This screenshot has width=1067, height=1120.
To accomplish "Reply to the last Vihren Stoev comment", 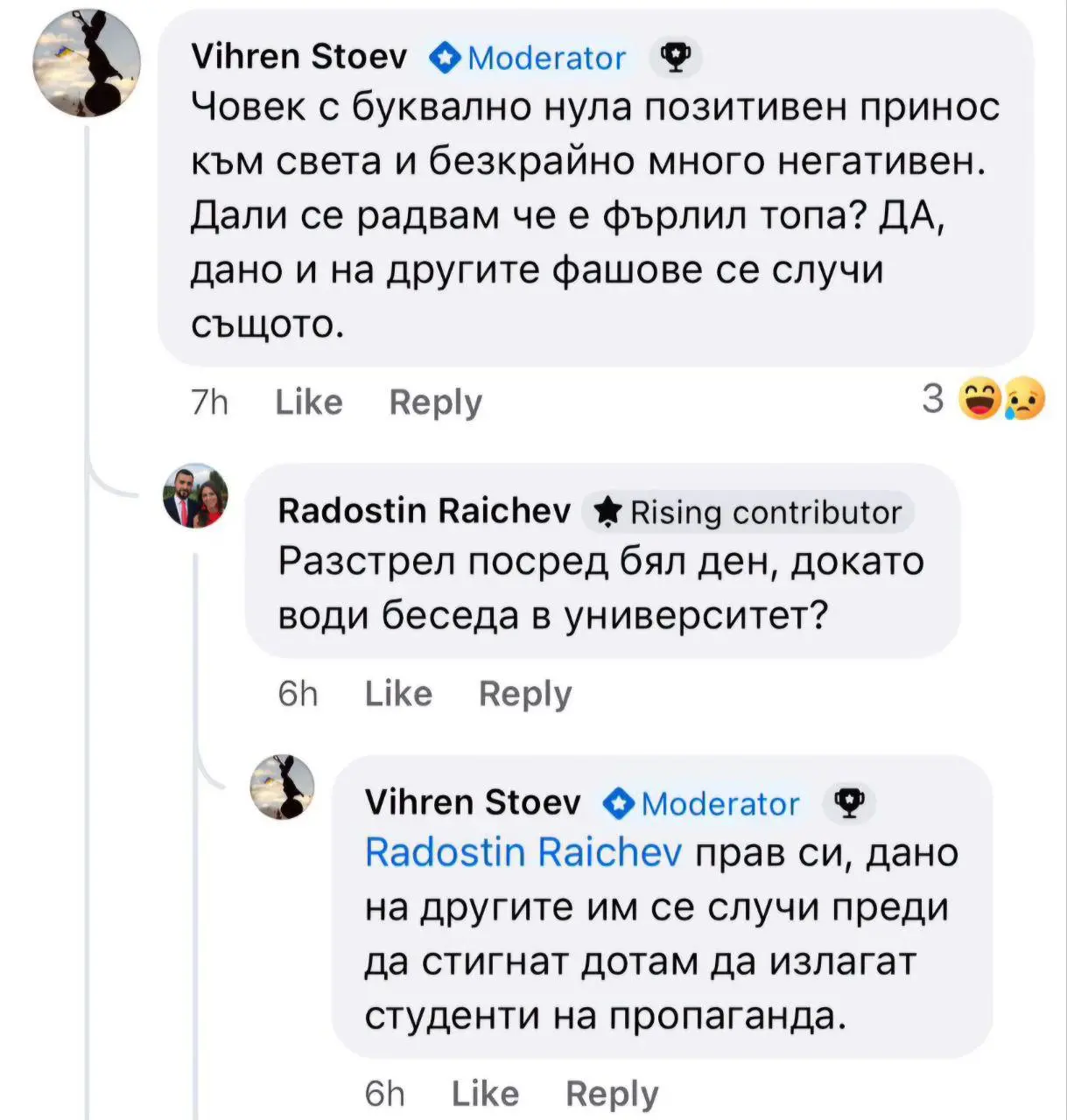I will coord(611,1094).
